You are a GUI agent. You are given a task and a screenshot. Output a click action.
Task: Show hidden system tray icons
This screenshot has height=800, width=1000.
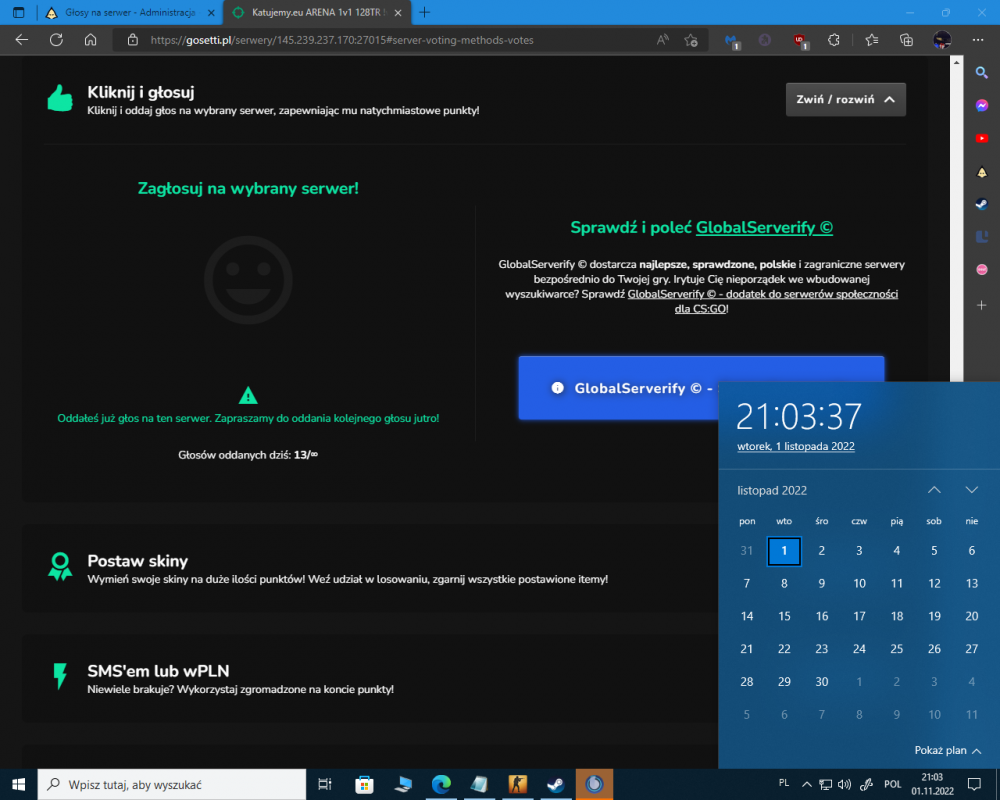pyautogui.click(x=806, y=784)
